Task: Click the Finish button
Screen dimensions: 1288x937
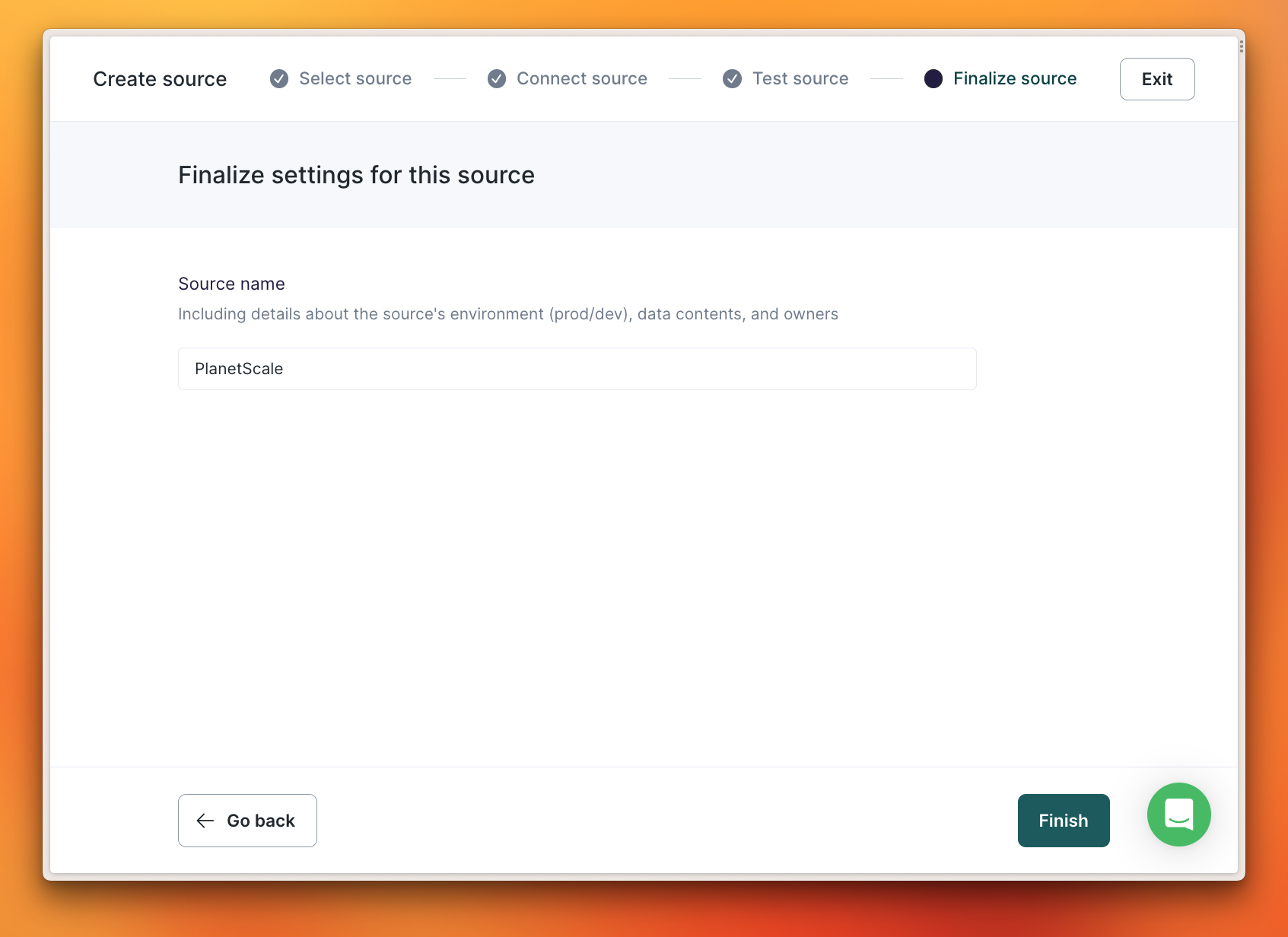Action: (1063, 821)
